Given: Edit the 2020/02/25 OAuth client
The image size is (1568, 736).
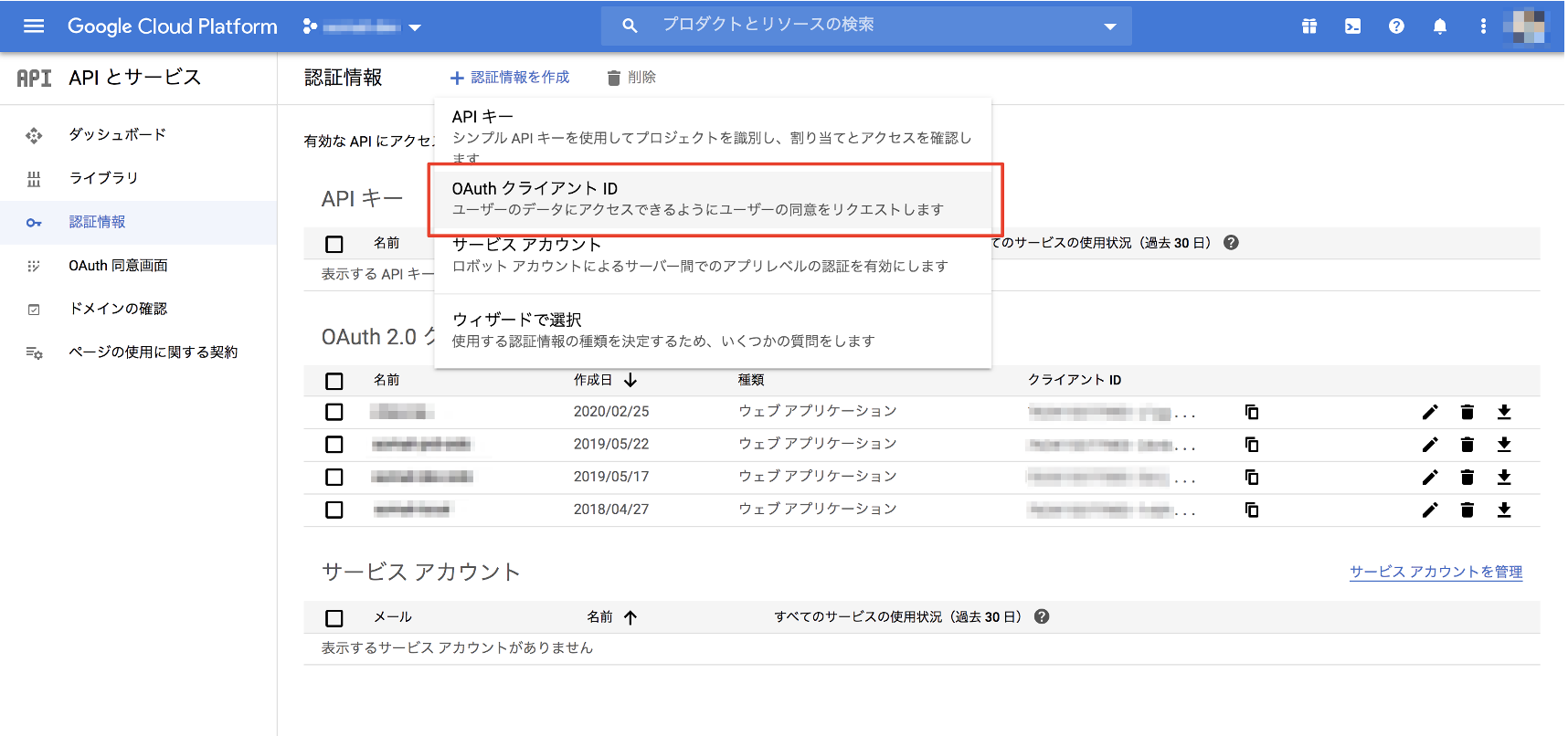Looking at the screenshot, I should (x=1430, y=412).
